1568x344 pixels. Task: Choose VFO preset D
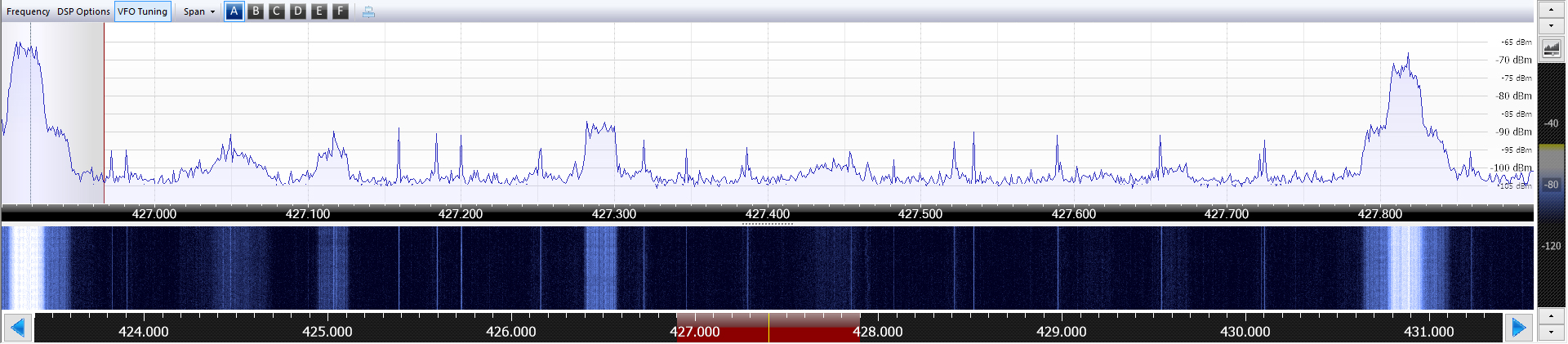[x=298, y=11]
